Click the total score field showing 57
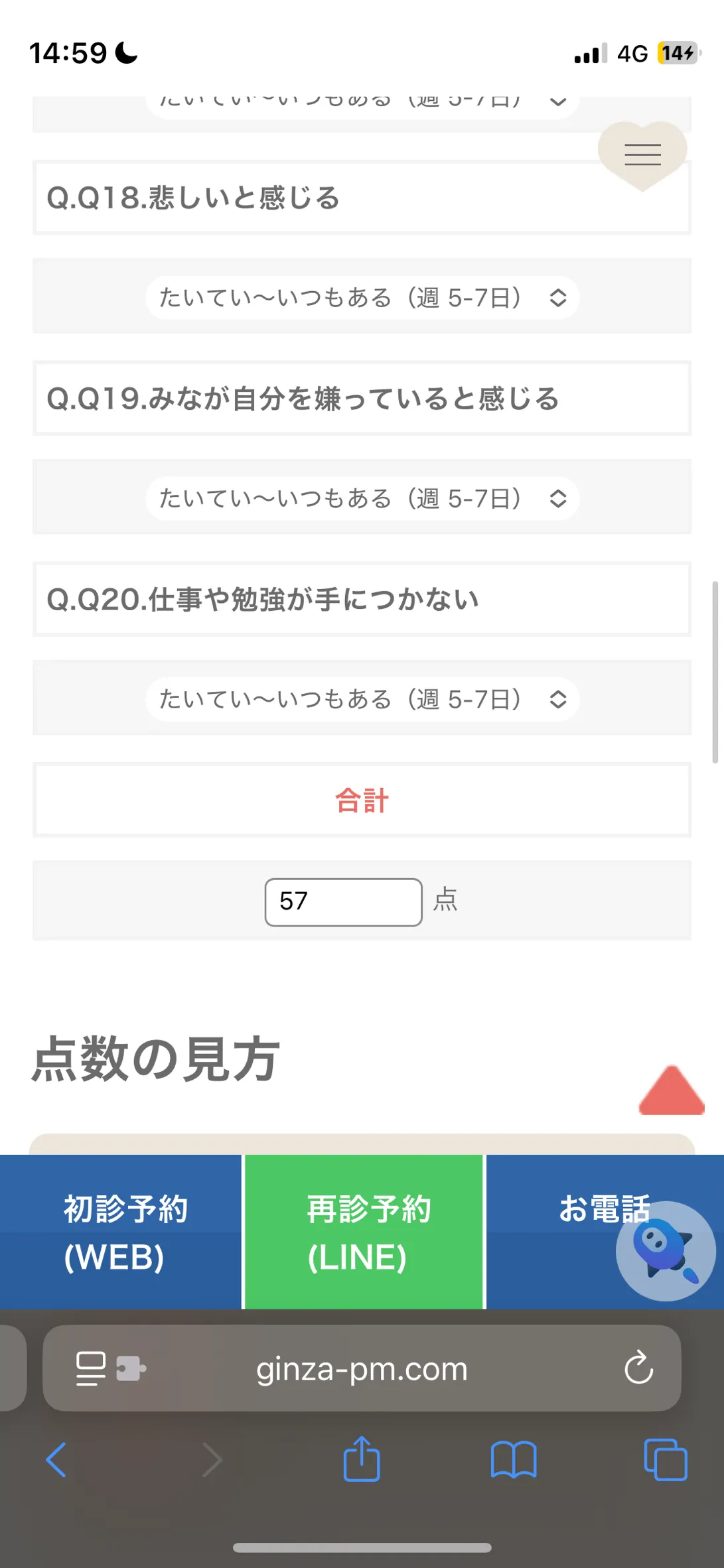This screenshot has height=1568, width=724. click(344, 902)
